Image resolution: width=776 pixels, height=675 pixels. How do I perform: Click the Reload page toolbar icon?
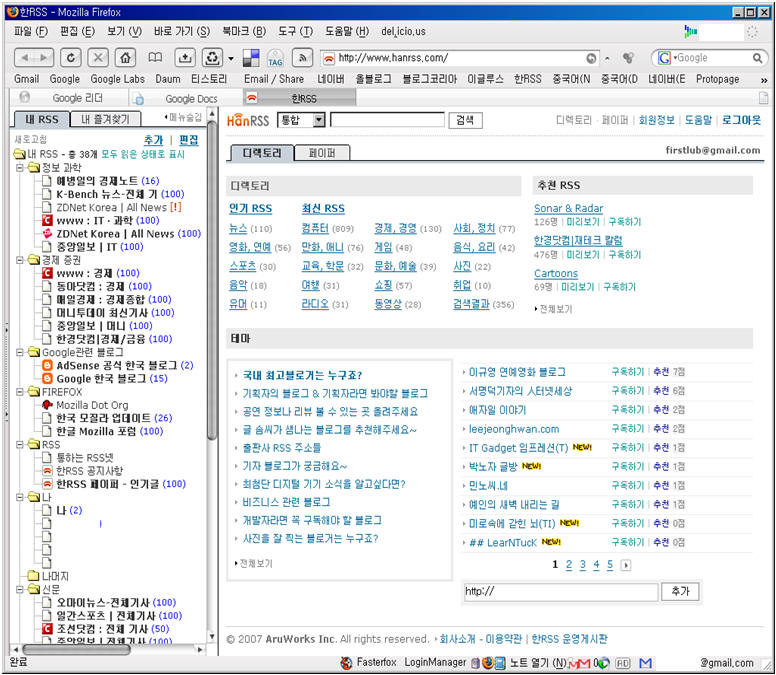tap(70, 58)
